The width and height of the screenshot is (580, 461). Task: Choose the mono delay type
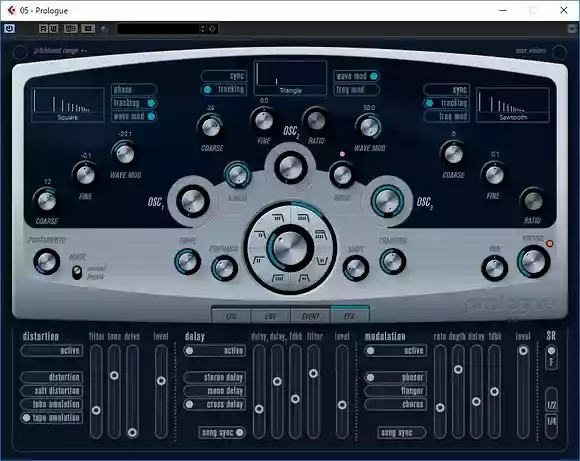coord(215,391)
